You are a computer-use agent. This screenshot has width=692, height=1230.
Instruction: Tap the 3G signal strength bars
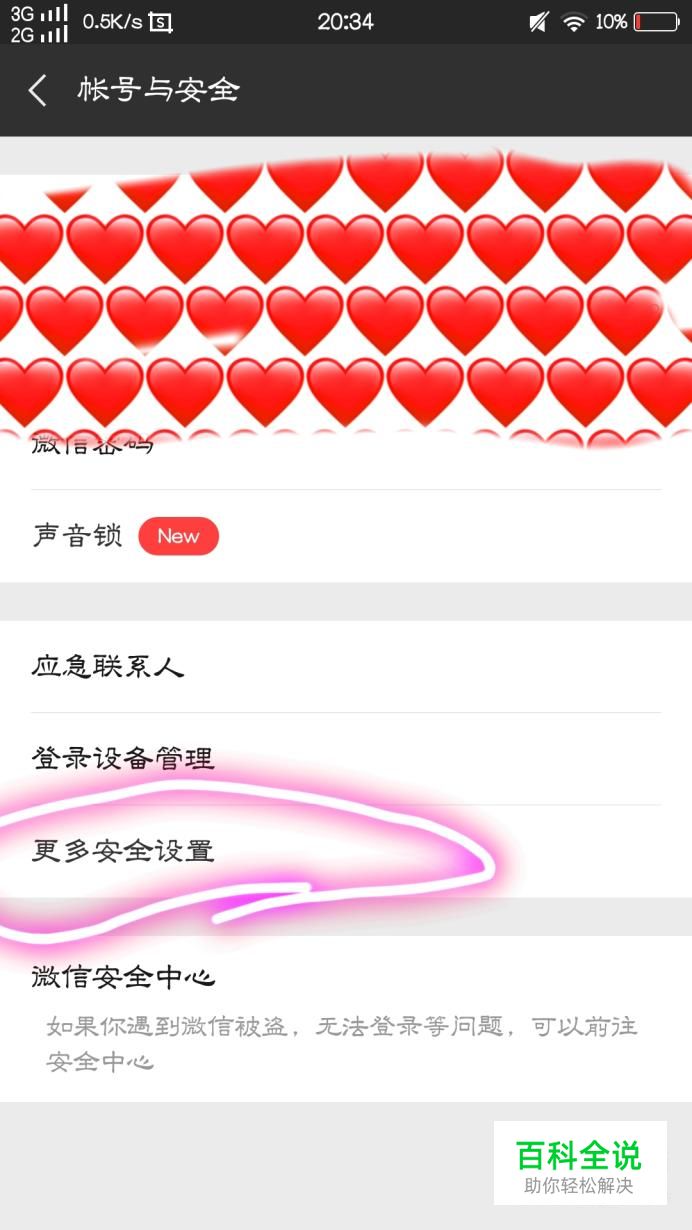55,13
